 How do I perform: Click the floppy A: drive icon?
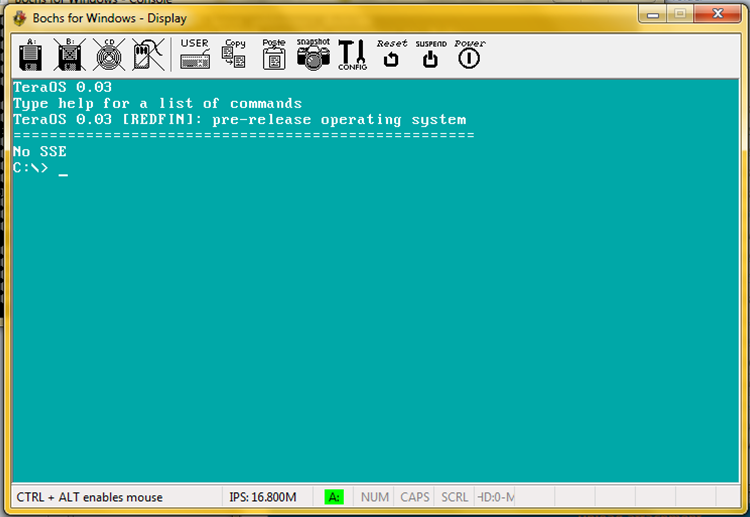click(x=31, y=55)
